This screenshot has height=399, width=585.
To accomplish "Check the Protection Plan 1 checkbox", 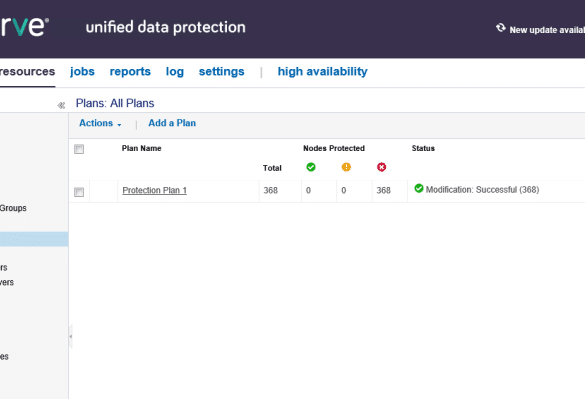I will click(79, 192).
